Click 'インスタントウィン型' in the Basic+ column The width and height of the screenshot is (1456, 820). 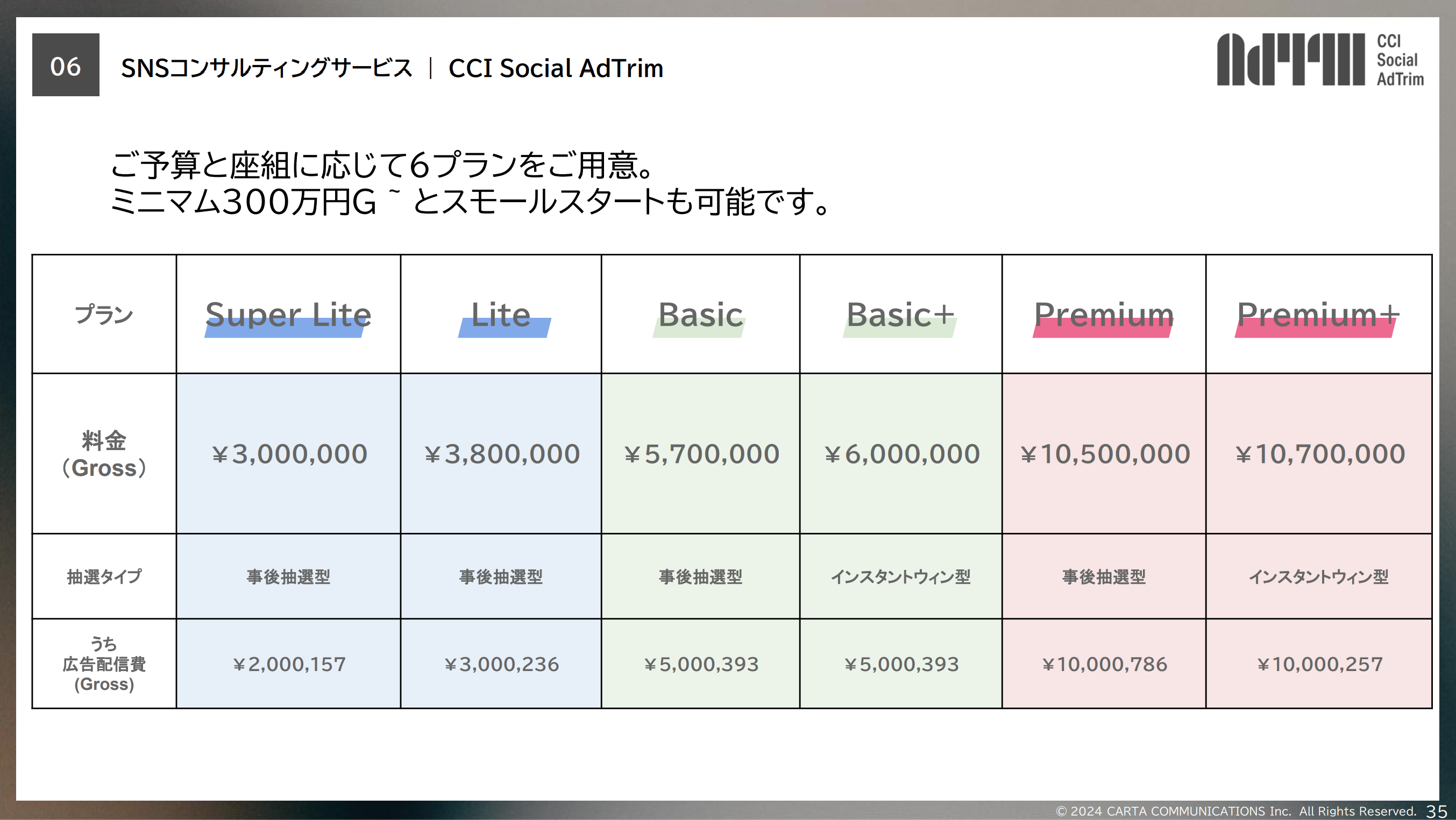tap(900, 577)
